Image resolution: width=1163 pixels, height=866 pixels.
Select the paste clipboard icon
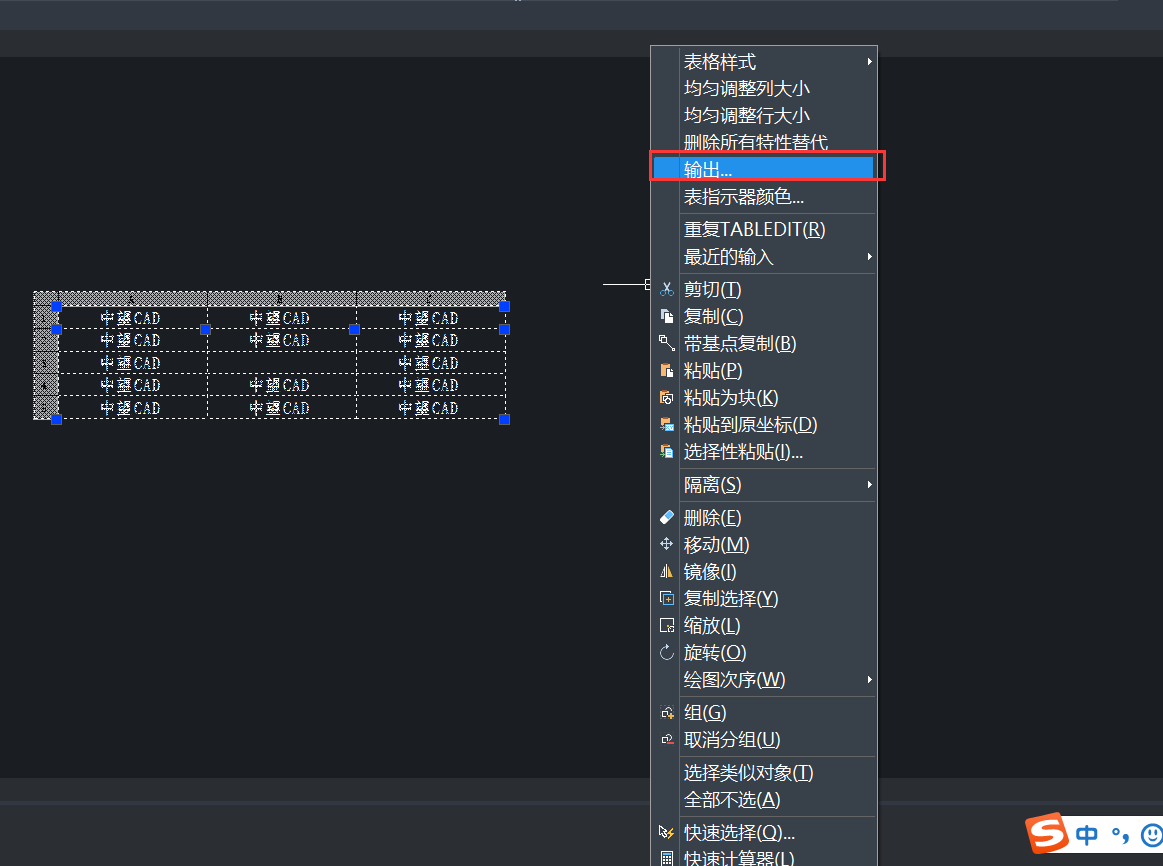pyautogui.click(x=667, y=370)
